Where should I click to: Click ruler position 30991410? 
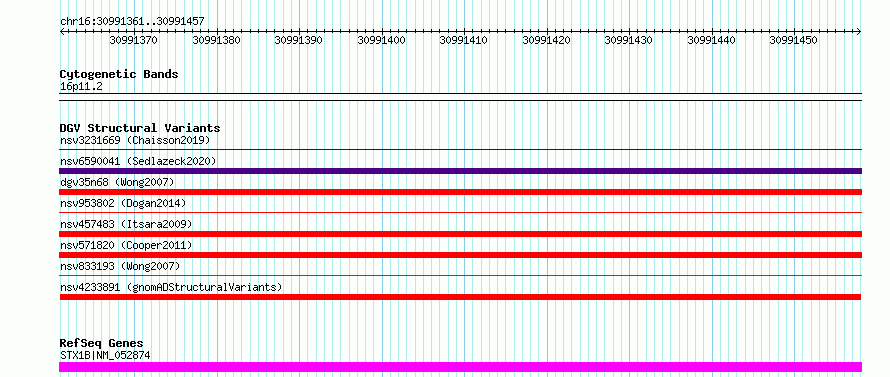[x=464, y=40]
